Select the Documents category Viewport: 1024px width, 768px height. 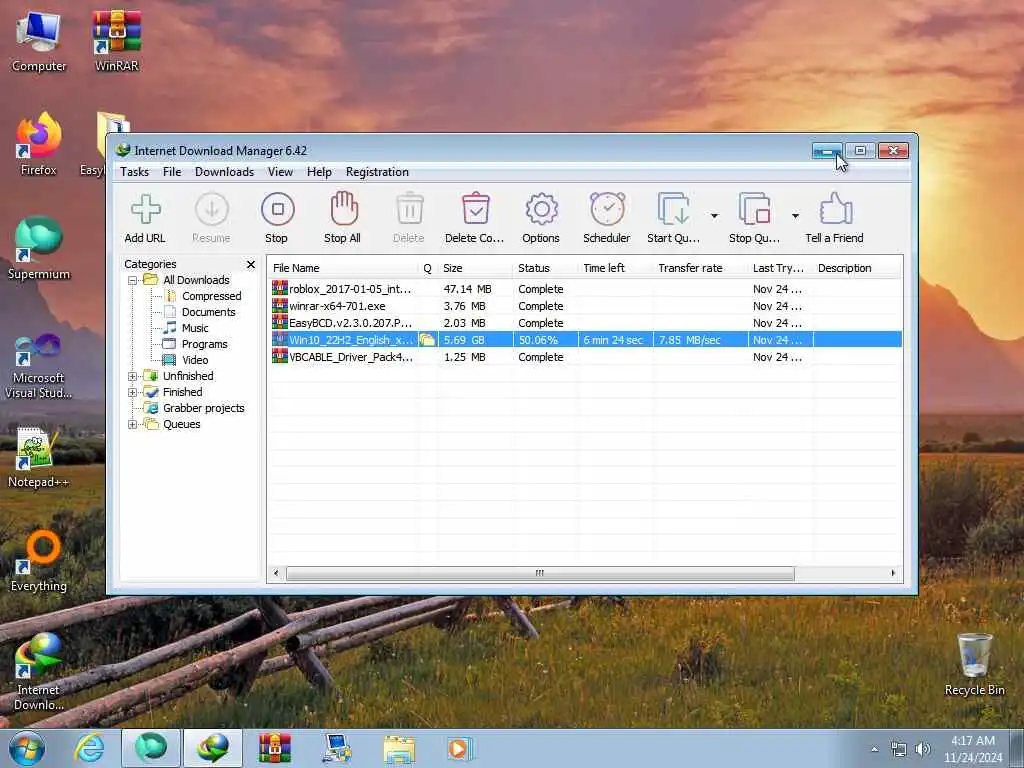point(208,312)
